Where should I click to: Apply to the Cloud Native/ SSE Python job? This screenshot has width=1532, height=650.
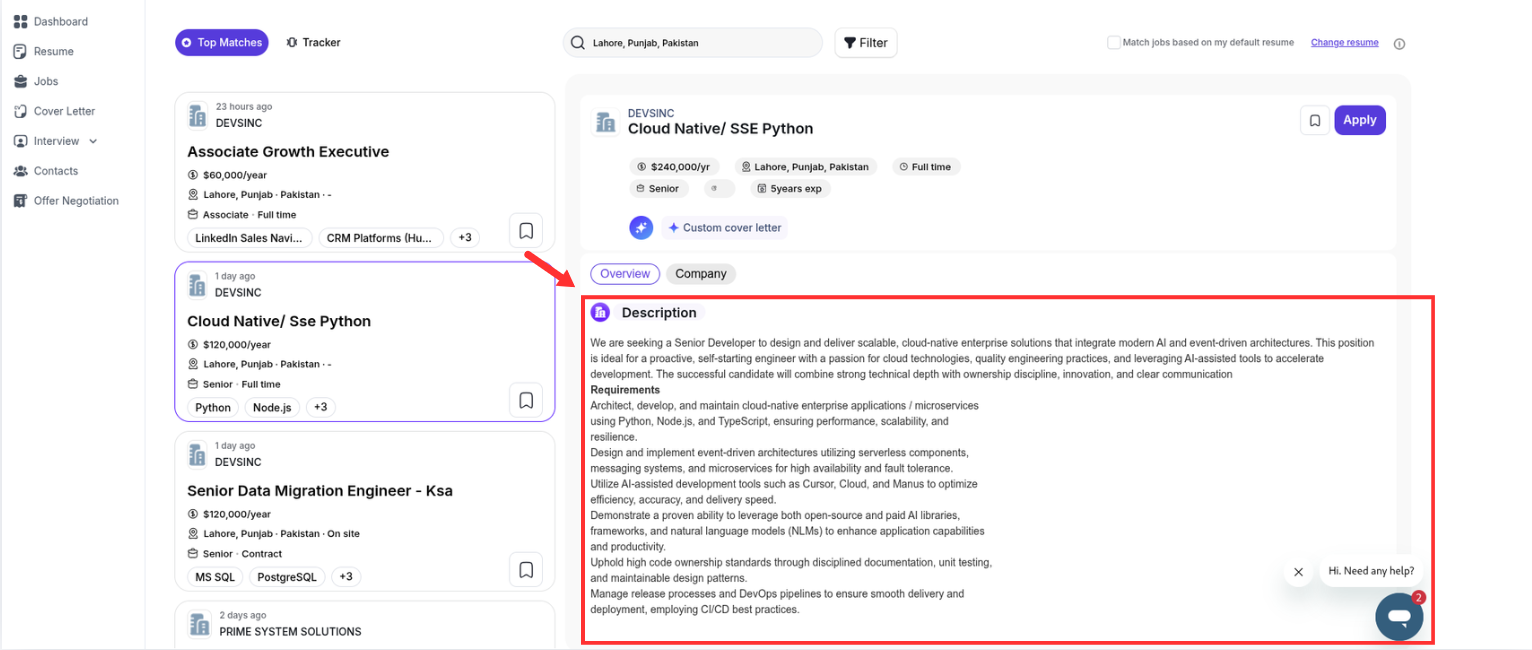coord(1360,120)
